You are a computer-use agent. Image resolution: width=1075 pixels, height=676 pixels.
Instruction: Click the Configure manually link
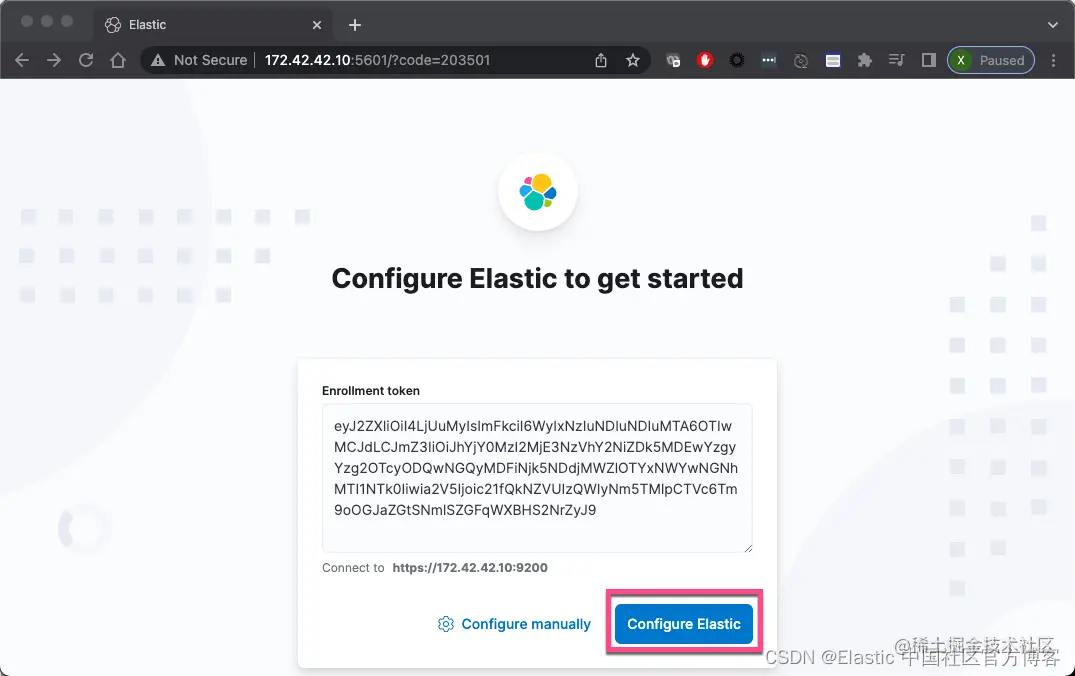514,624
